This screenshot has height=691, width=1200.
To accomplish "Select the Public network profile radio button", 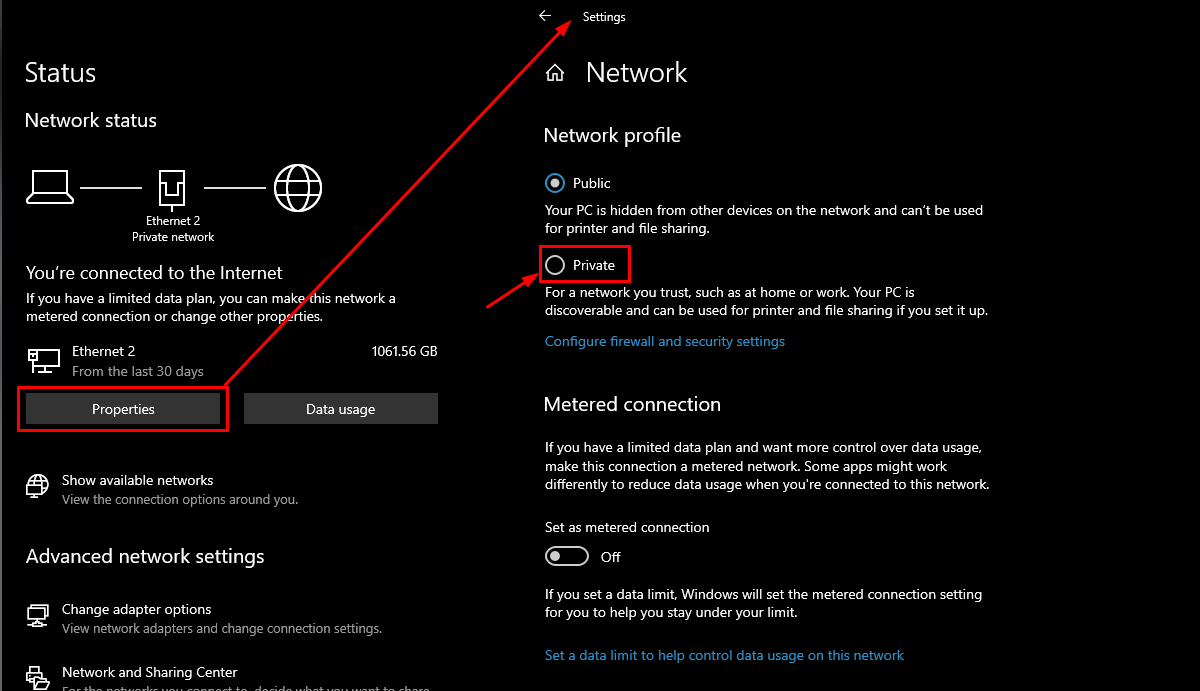I will tap(555, 183).
